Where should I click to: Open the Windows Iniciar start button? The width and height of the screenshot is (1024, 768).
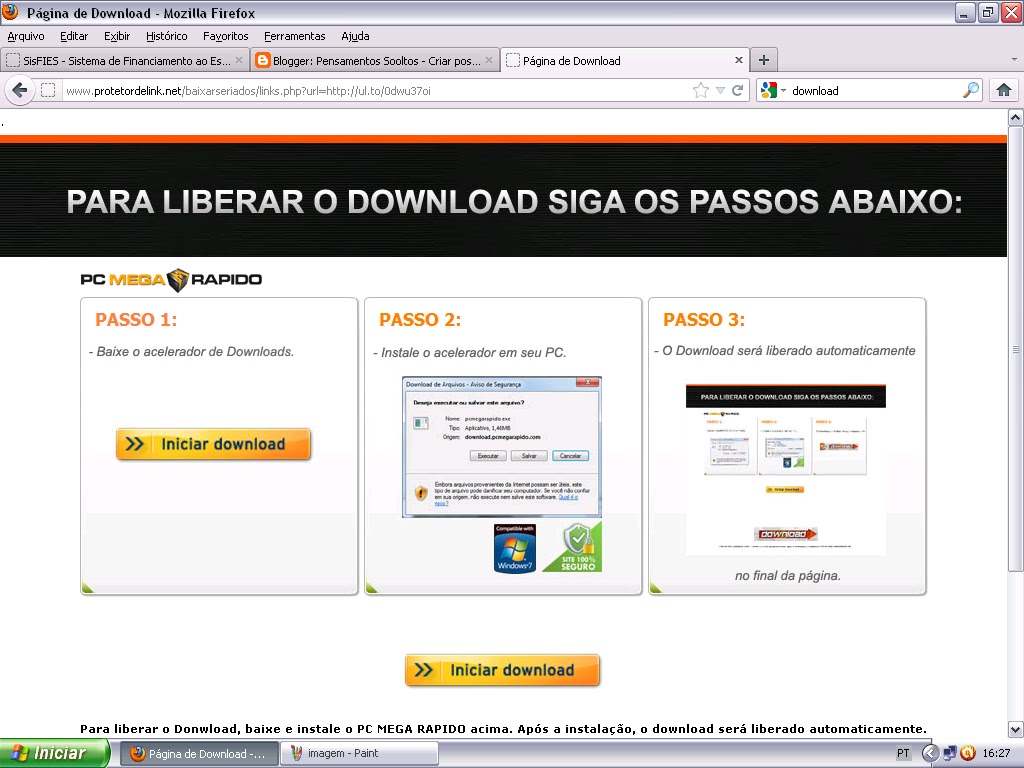pos(55,753)
